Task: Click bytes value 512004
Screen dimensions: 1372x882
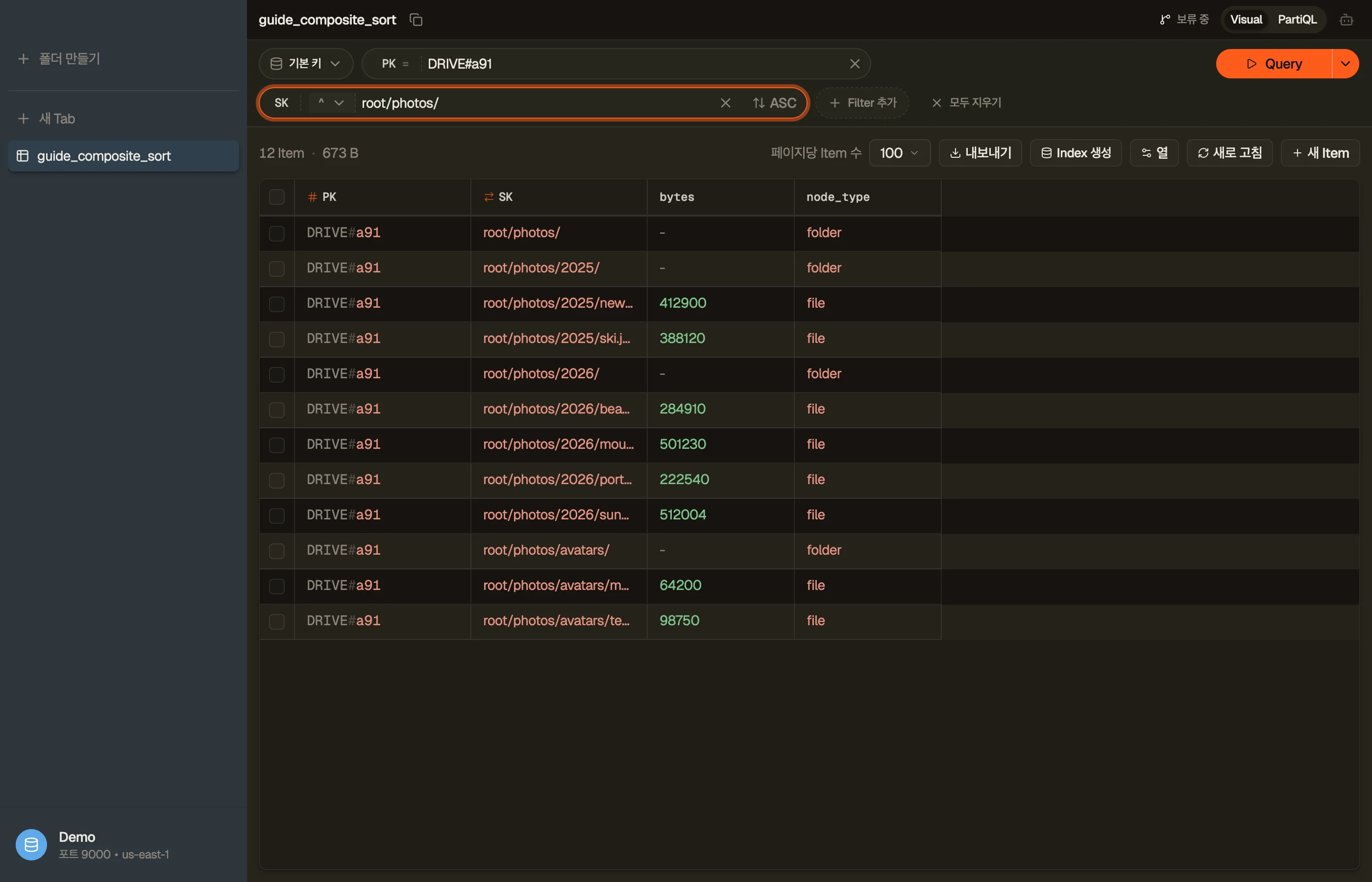Action: [x=683, y=515]
